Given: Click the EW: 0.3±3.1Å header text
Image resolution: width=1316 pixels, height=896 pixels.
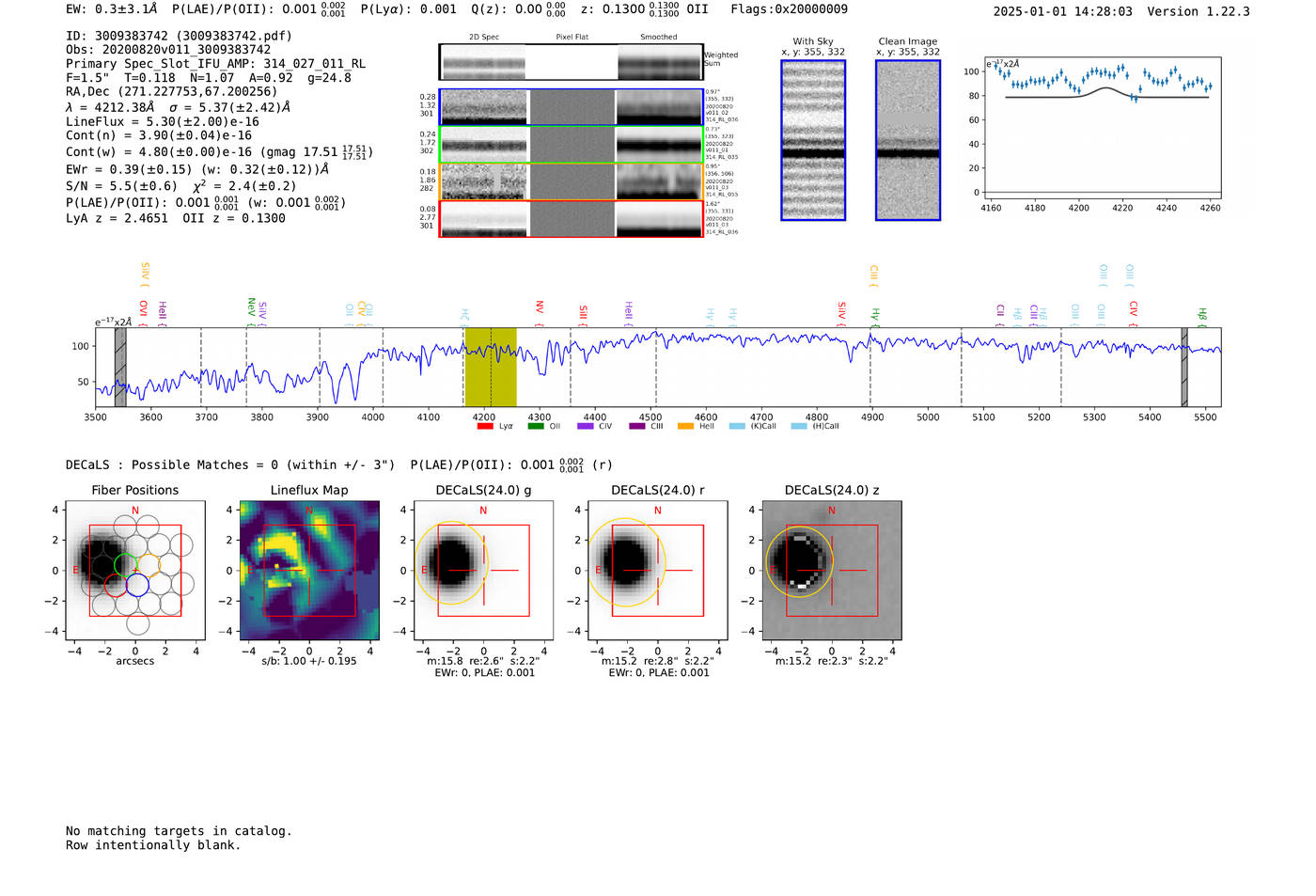Looking at the screenshot, I should coord(112,8).
